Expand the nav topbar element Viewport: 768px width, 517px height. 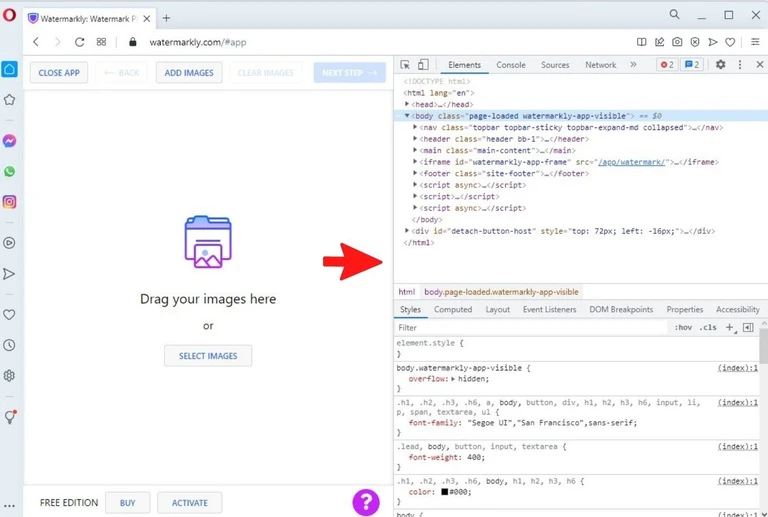(415, 127)
